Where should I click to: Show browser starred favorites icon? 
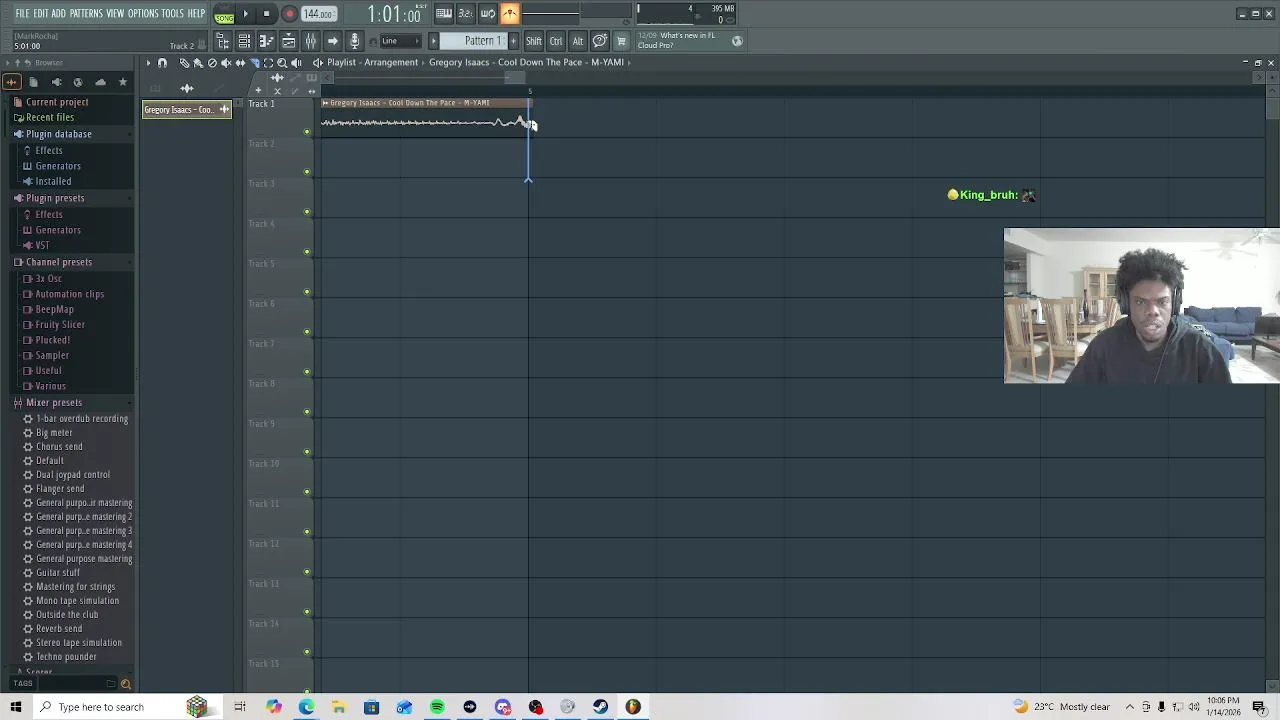pos(123,82)
